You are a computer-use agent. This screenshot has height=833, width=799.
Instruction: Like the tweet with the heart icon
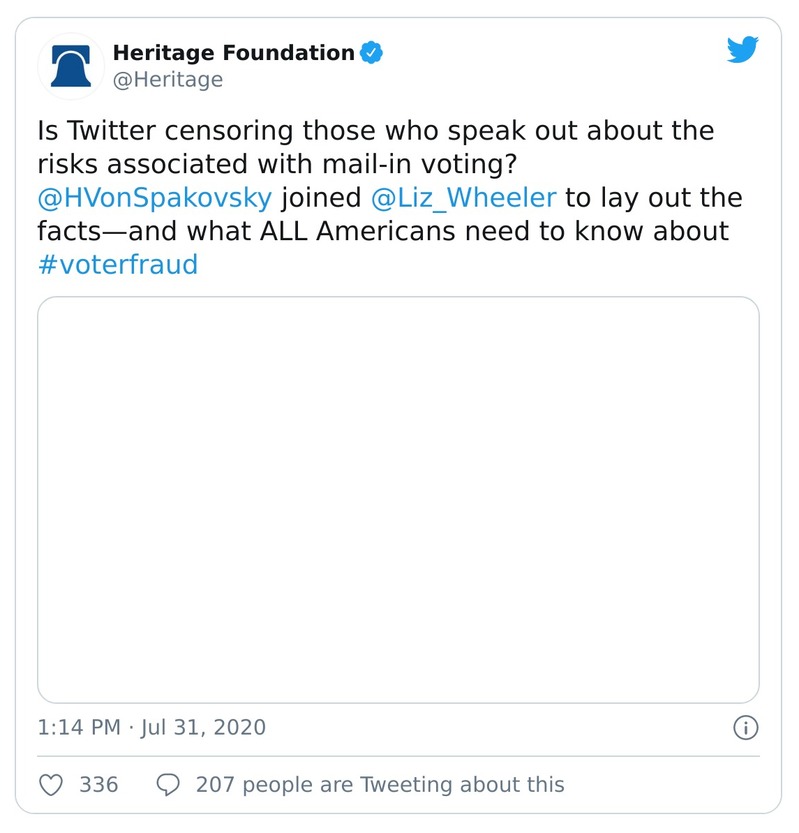click(51, 785)
